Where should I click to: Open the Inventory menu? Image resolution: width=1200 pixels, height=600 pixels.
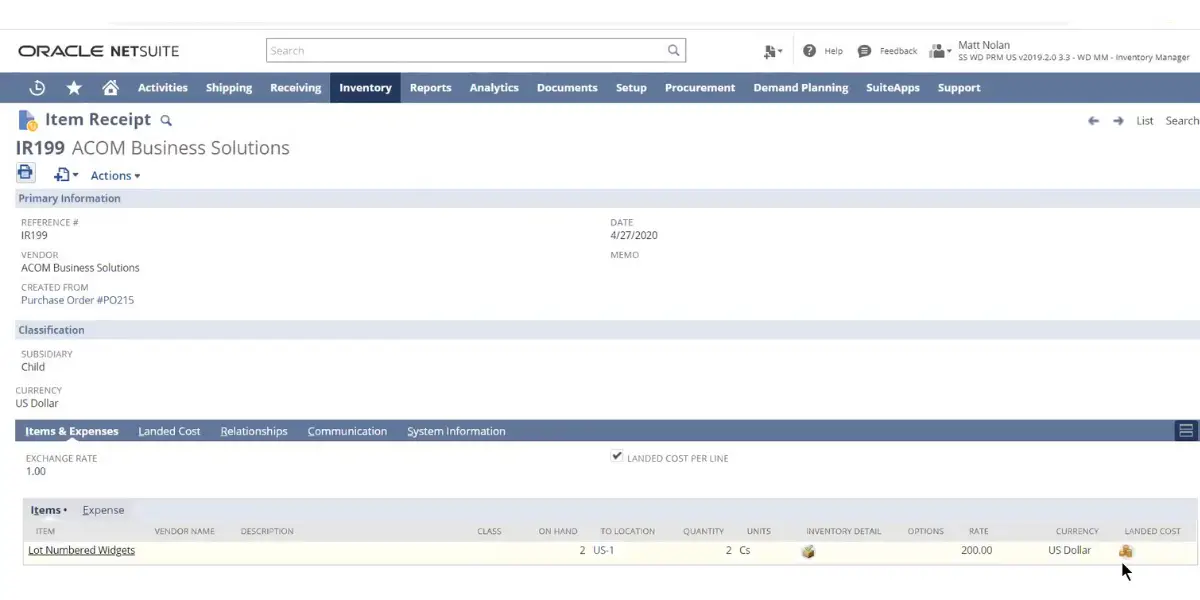click(x=365, y=88)
